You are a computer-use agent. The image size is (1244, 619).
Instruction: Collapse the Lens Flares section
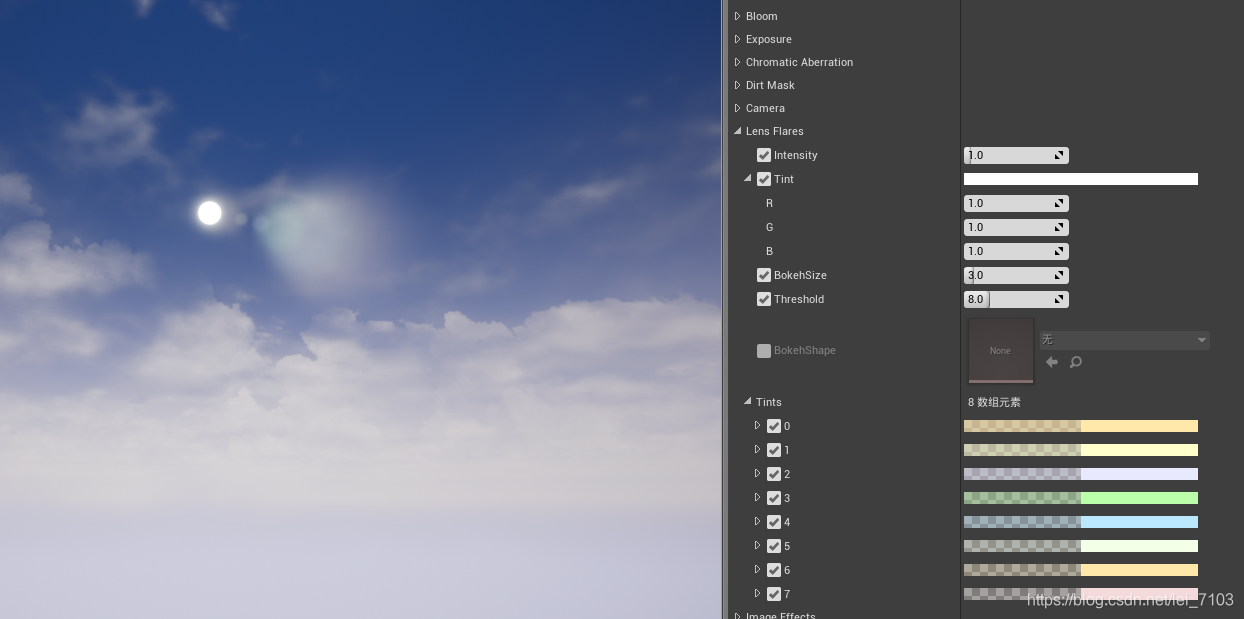pos(737,131)
